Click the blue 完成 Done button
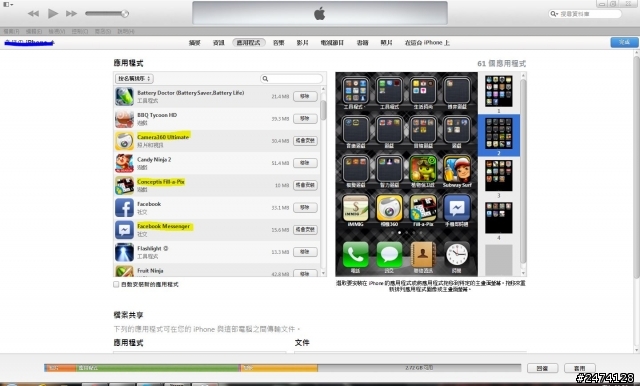 (624, 42)
